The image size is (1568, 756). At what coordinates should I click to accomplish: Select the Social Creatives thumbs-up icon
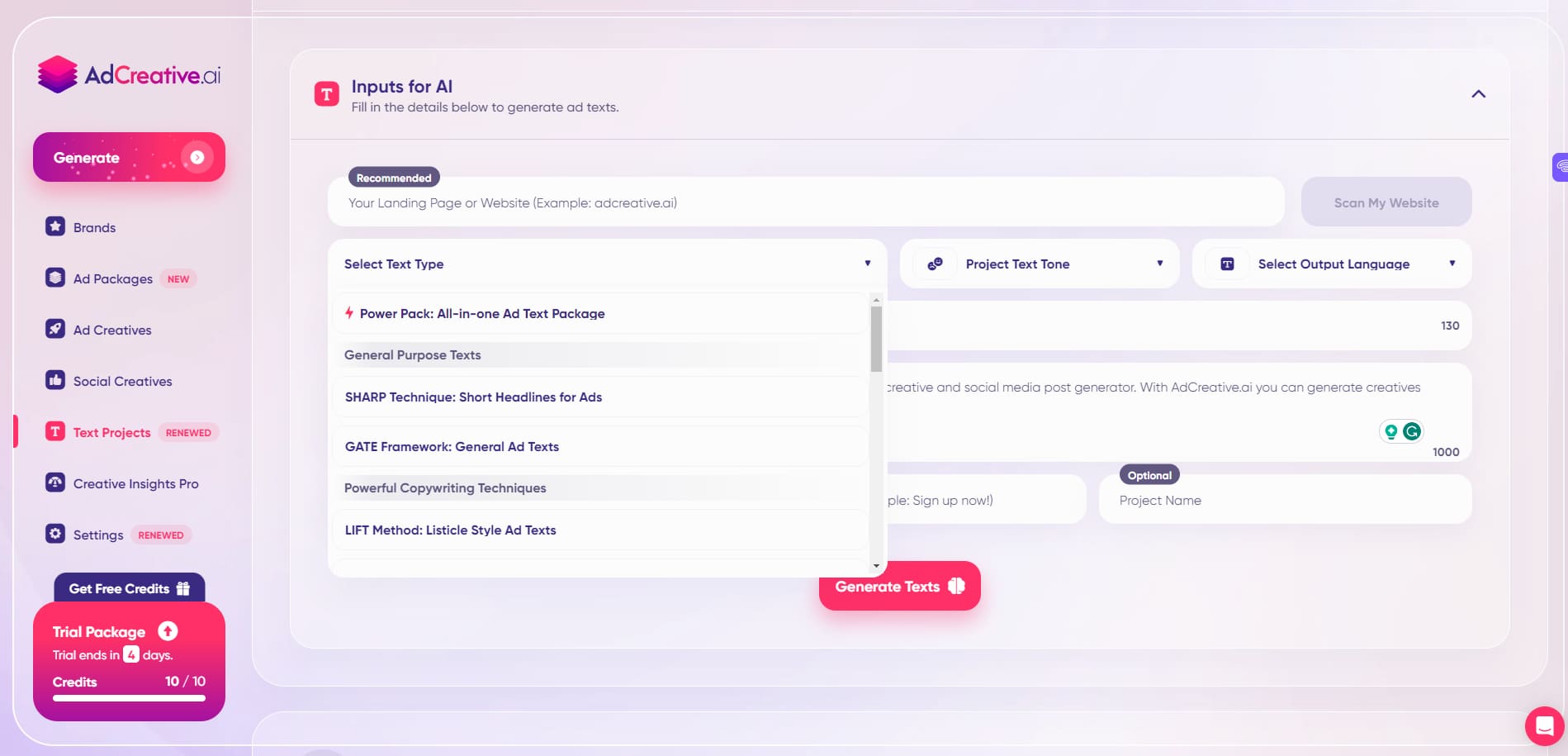click(x=54, y=380)
